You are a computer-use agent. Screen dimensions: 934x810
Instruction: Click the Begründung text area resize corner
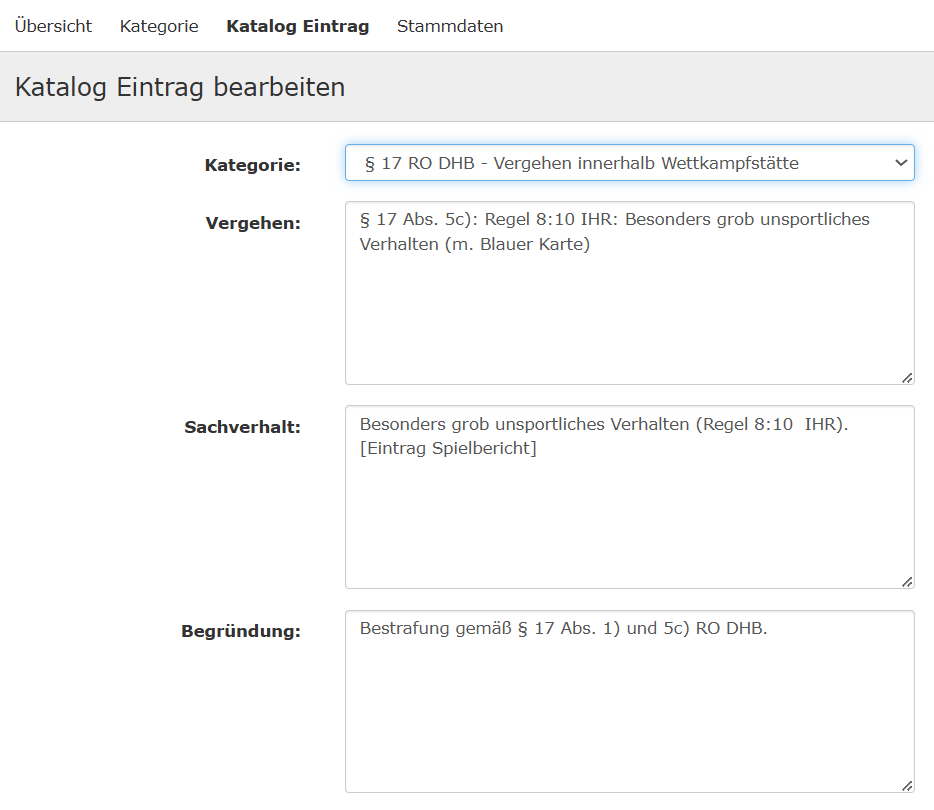click(x=906, y=785)
